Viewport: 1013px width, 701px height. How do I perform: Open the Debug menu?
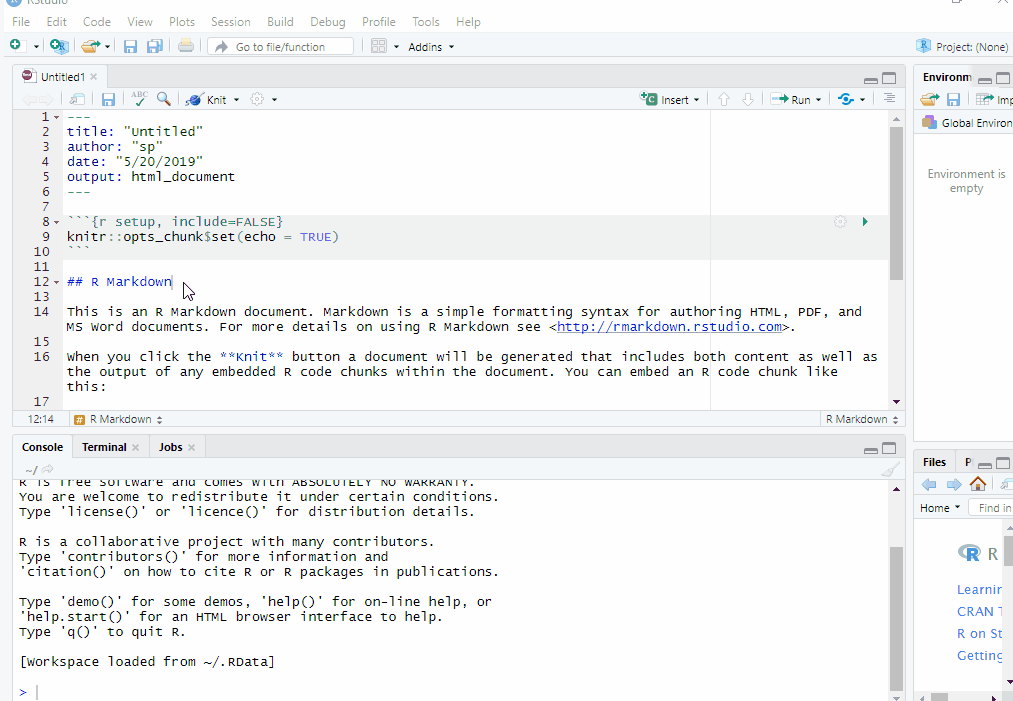pos(328,21)
